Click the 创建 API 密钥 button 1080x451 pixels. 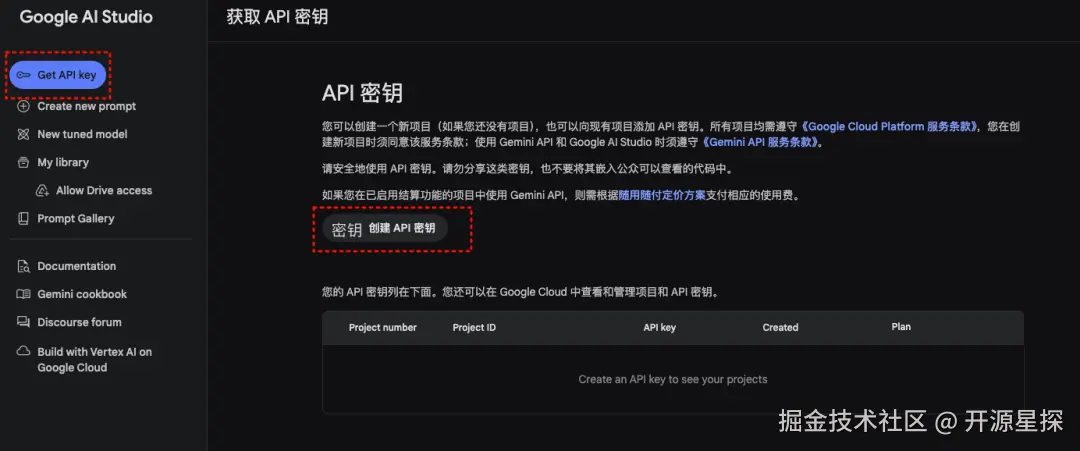pyautogui.click(x=385, y=229)
